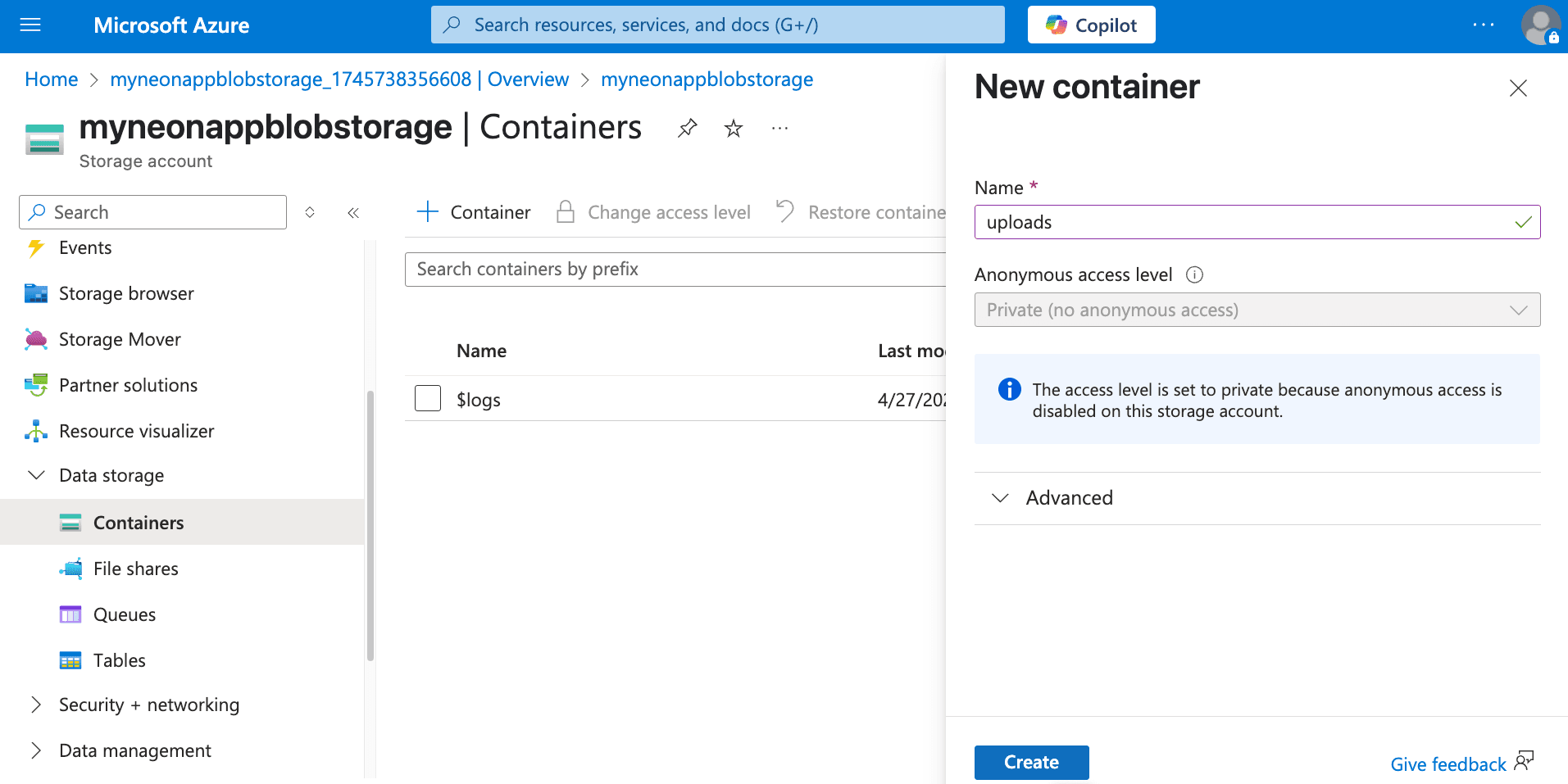Open the more options menu beside the star

tap(779, 128)
